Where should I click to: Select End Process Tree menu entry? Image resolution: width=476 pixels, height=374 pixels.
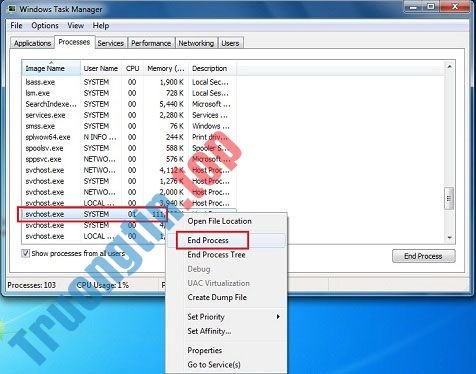(217, 255)
